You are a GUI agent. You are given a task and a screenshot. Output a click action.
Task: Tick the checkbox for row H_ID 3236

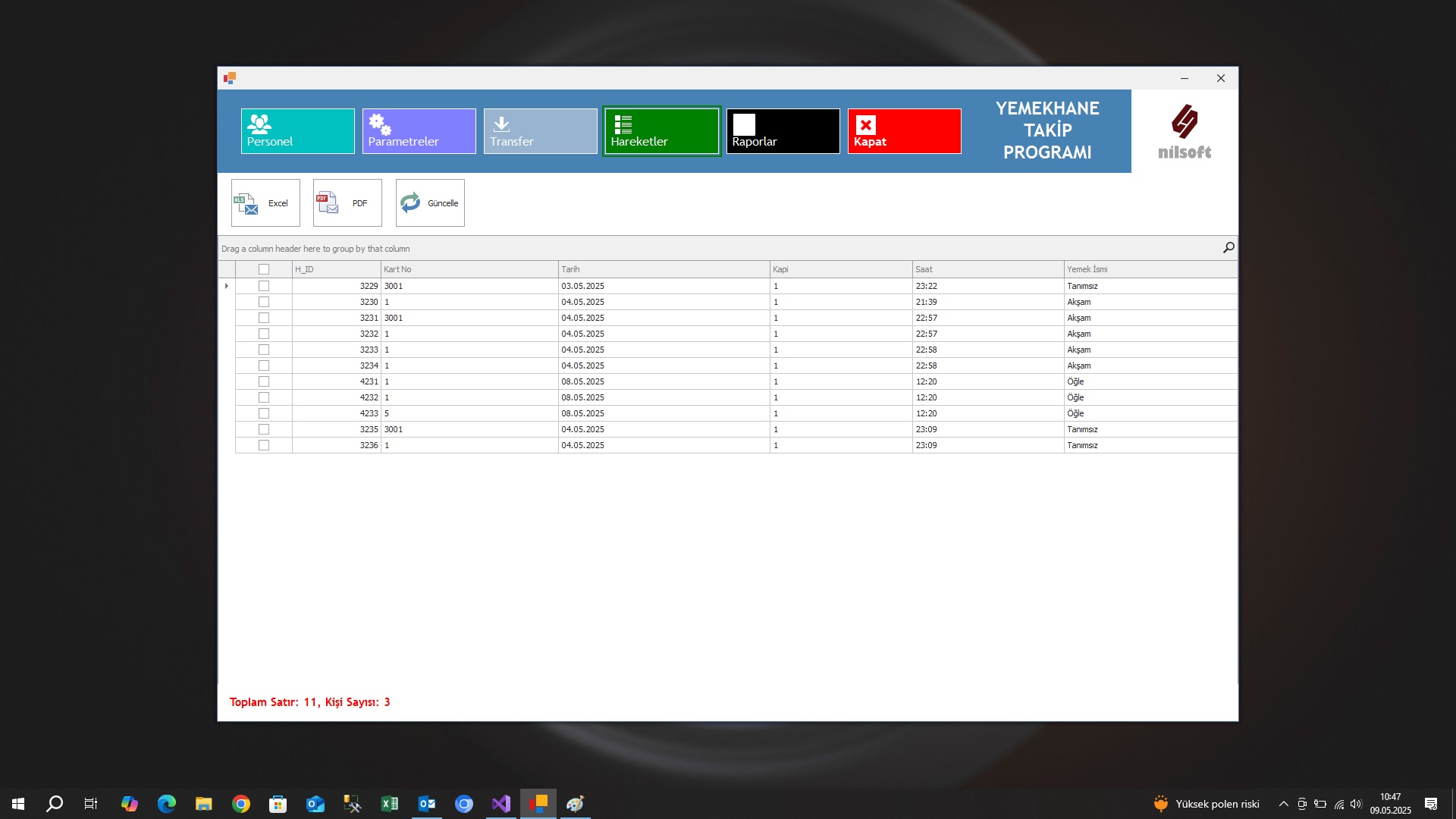click(x=264, y=445)
